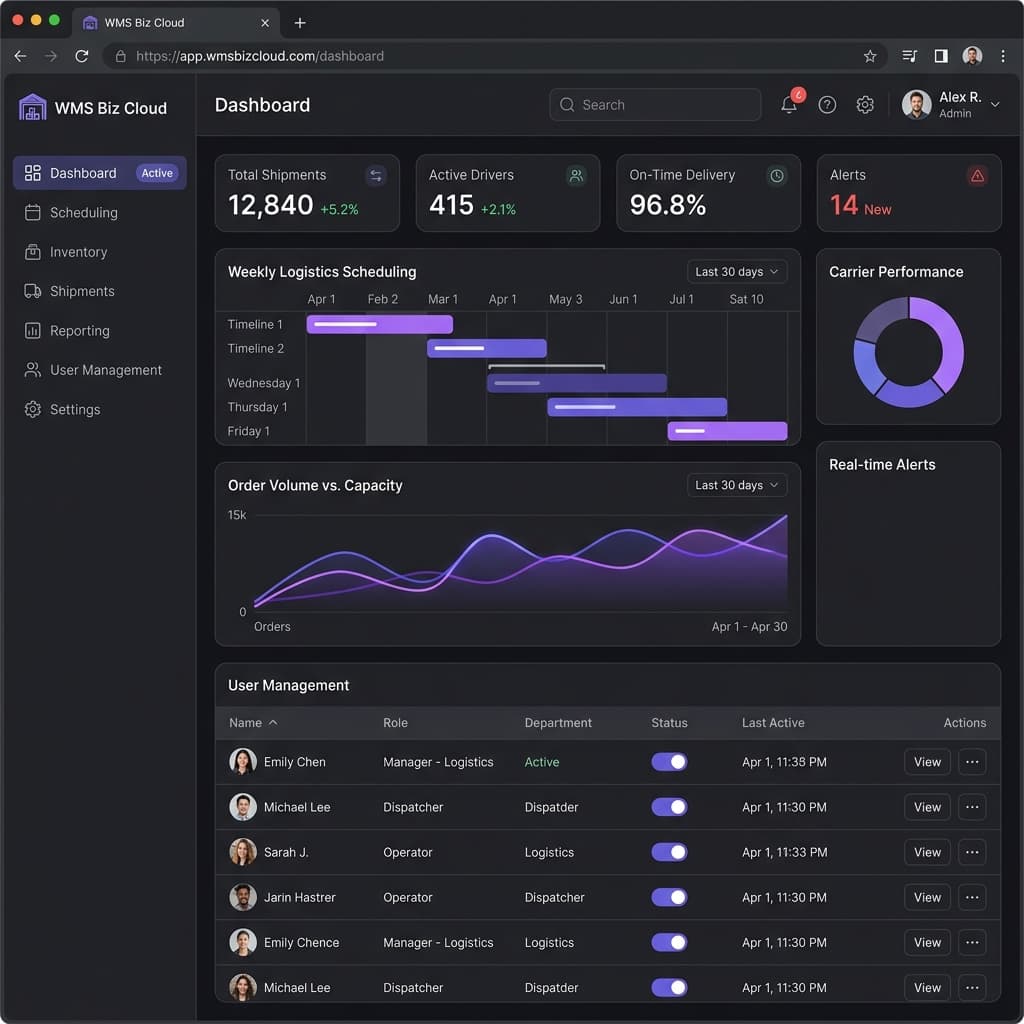1024x1024 pixels.
Task: Click View in the top Michael Lee row
Action: (x=927, y=807)
